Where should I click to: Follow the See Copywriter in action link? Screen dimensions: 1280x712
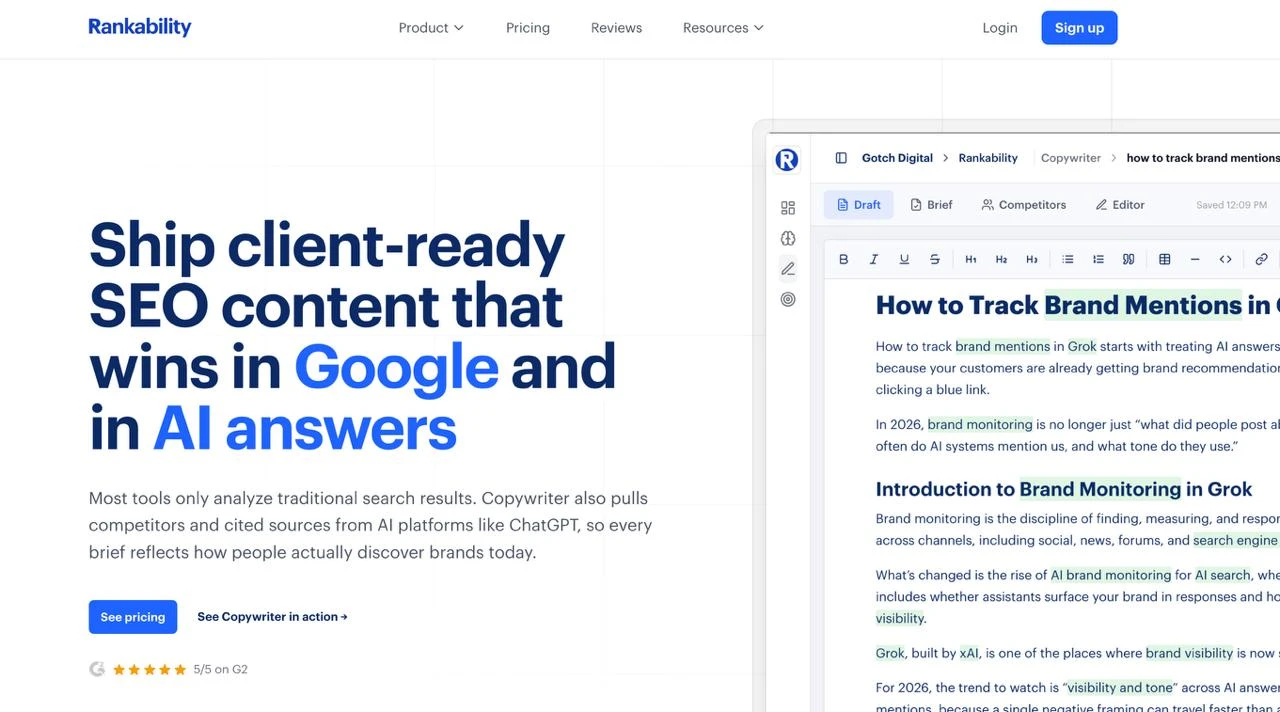point(272,617)
